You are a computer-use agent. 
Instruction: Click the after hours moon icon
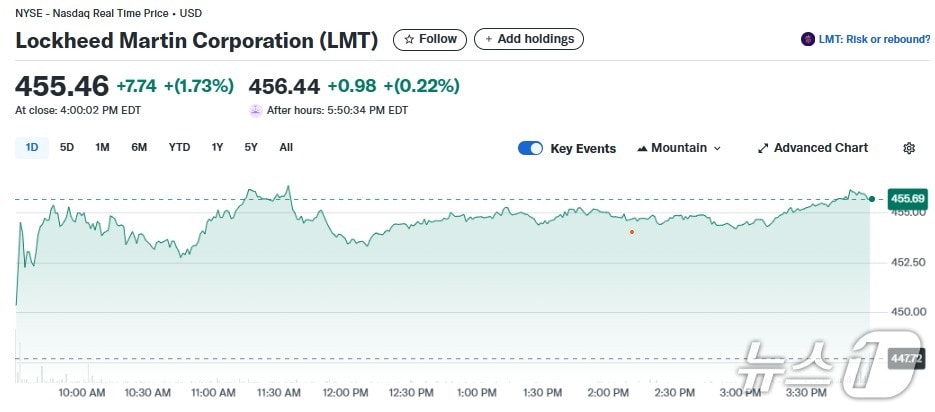pyautogui.click(x=256, y=110)
